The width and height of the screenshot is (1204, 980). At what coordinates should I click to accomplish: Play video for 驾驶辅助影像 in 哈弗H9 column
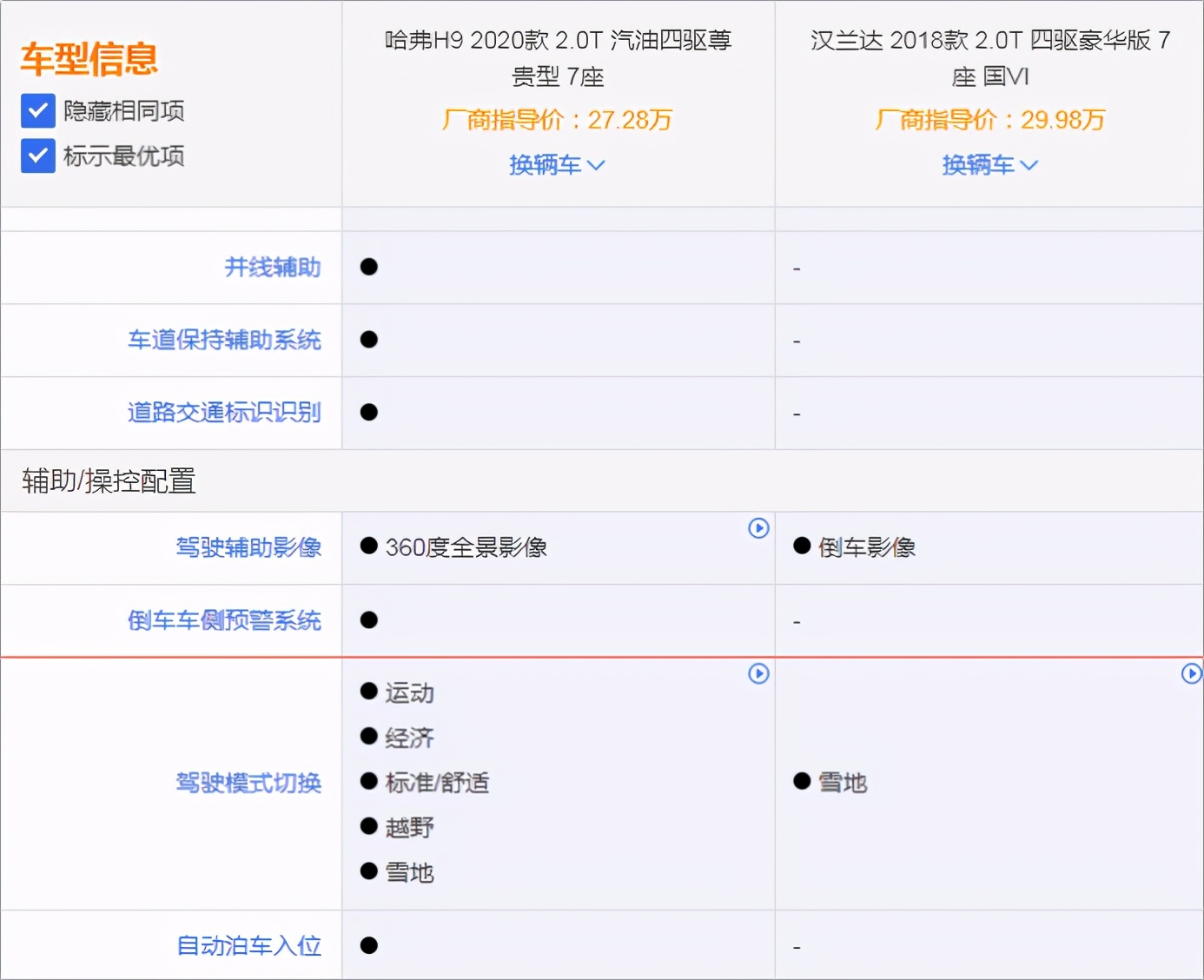[x=758, y=528]
